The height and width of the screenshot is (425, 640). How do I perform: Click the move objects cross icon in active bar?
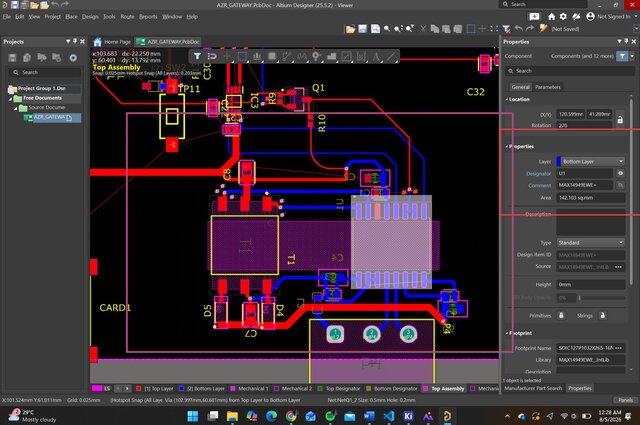click(227, 56)
